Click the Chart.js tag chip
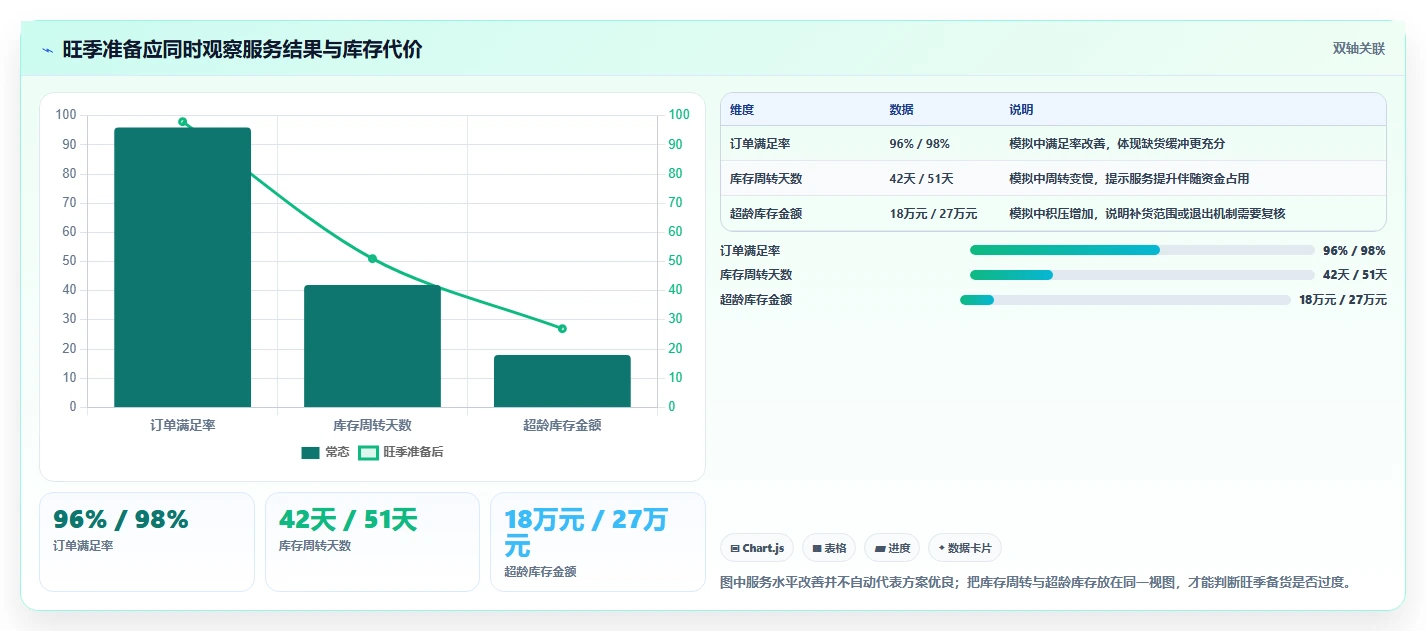This screenshot has height=631, width=1426. point(757,548)
